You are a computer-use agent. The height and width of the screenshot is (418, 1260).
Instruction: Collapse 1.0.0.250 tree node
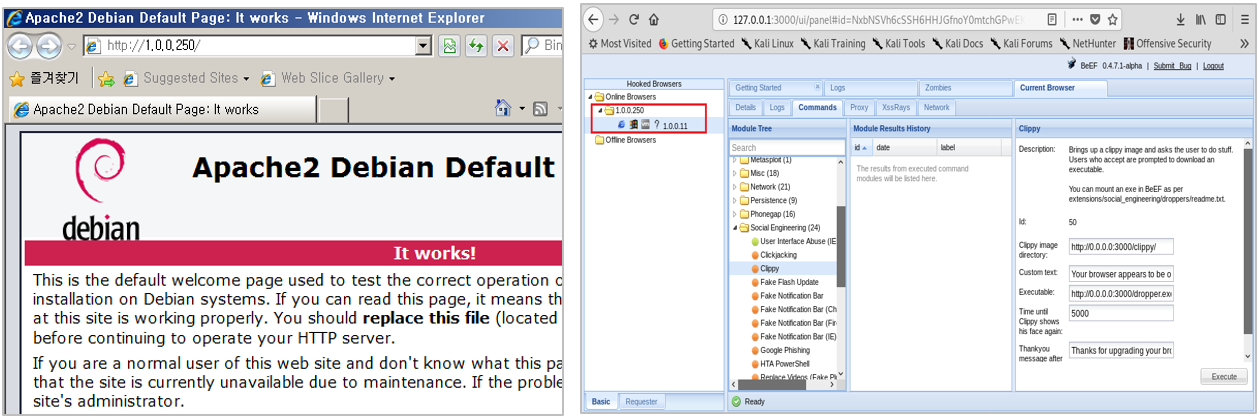pos(599,110)
